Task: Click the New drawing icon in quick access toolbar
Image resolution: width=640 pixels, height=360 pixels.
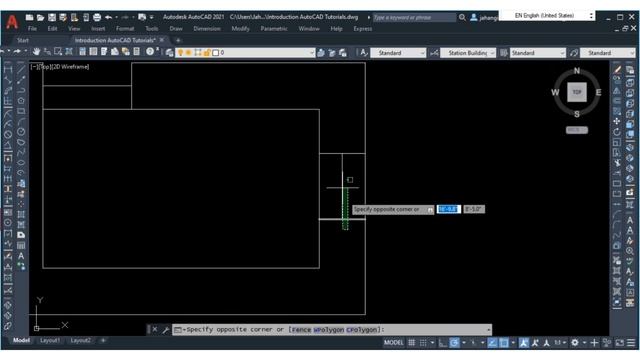Action: click(x=29, y=17)
